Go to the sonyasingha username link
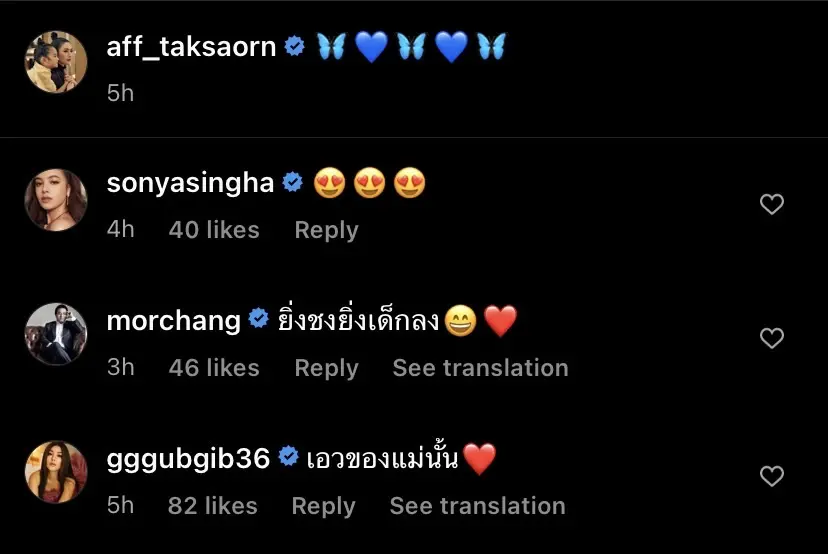This screenshot has width=828, height=554. point(190,184)
